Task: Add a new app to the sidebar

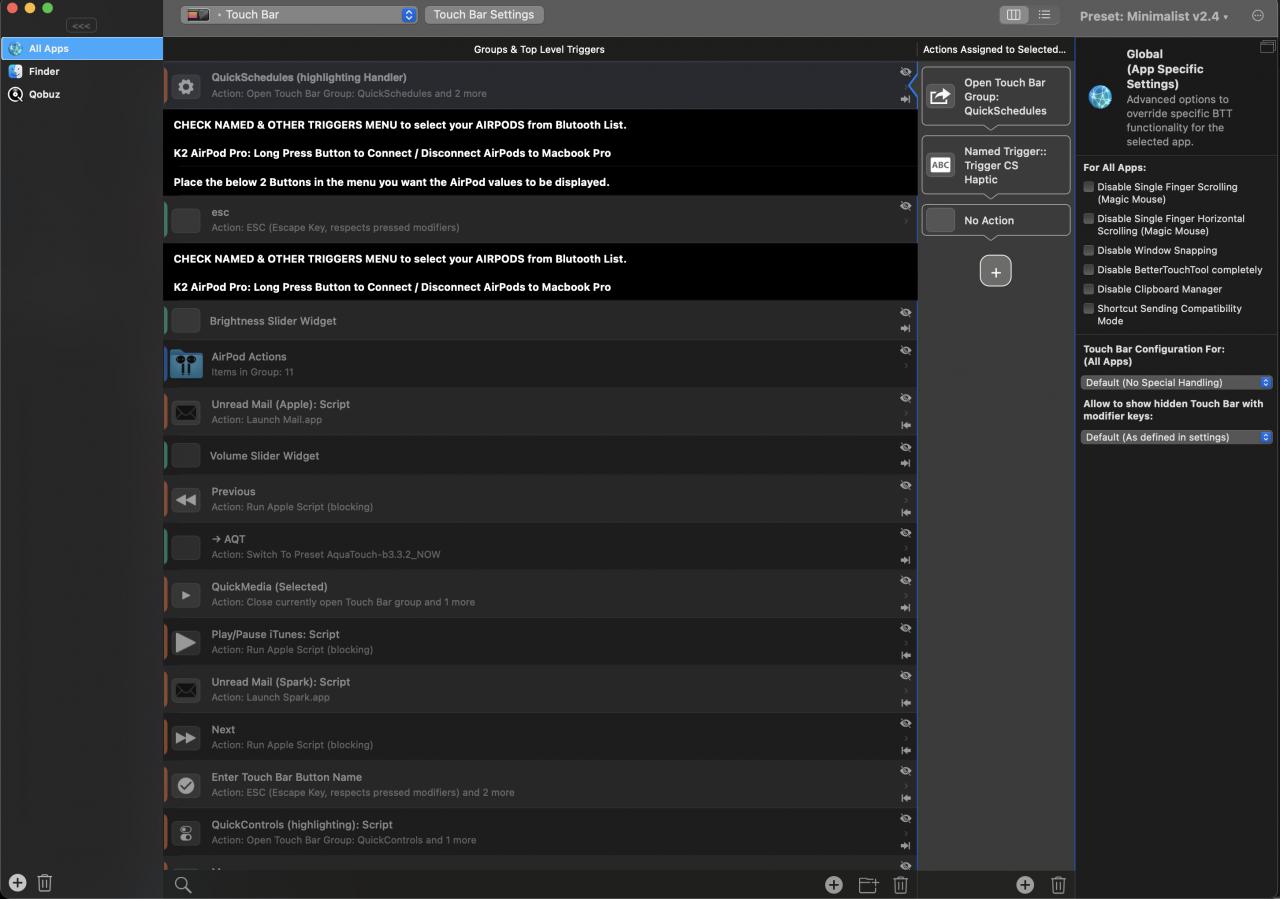Action: click(17, 882)
